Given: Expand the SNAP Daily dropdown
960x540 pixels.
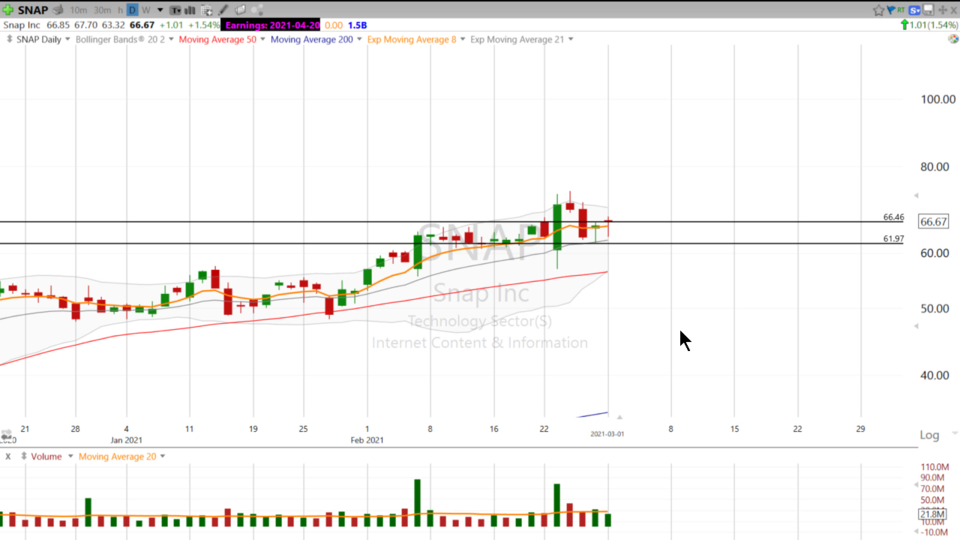Looking at the screenshot, I should click(x=67, y=39).
